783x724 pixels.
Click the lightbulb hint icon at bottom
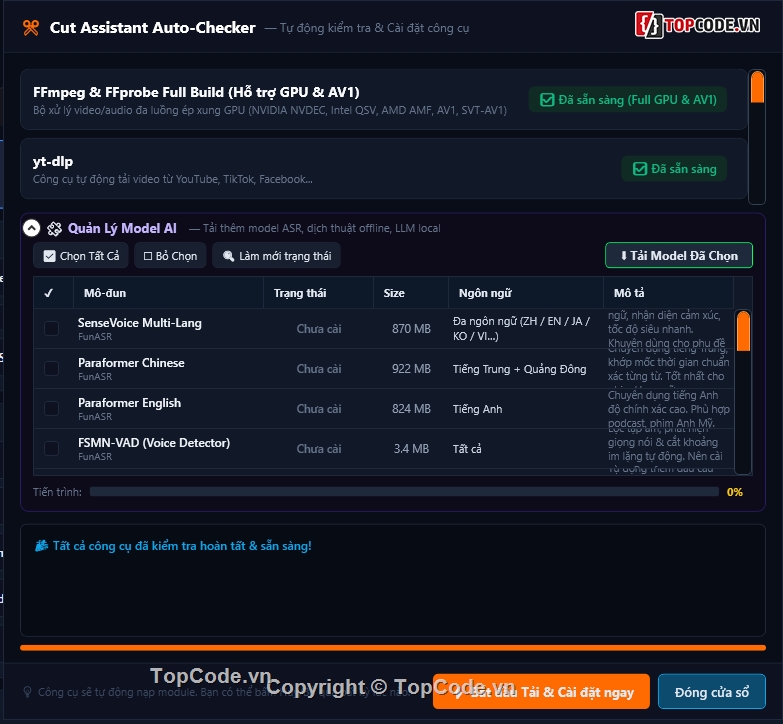(27, 692)
